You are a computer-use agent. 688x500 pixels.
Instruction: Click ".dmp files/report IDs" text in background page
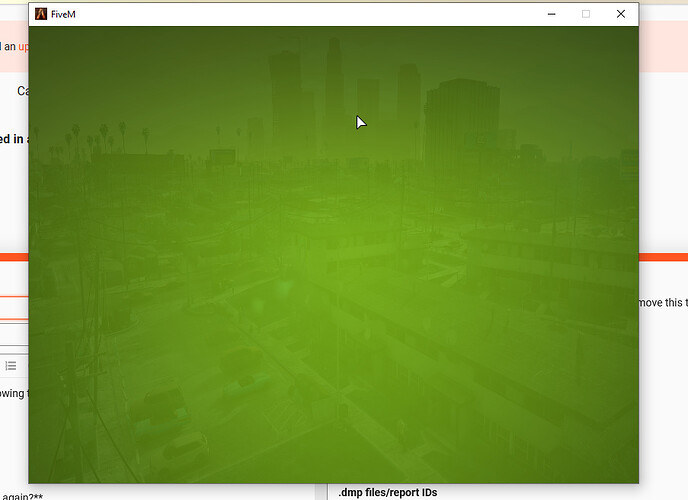point(388,493)
